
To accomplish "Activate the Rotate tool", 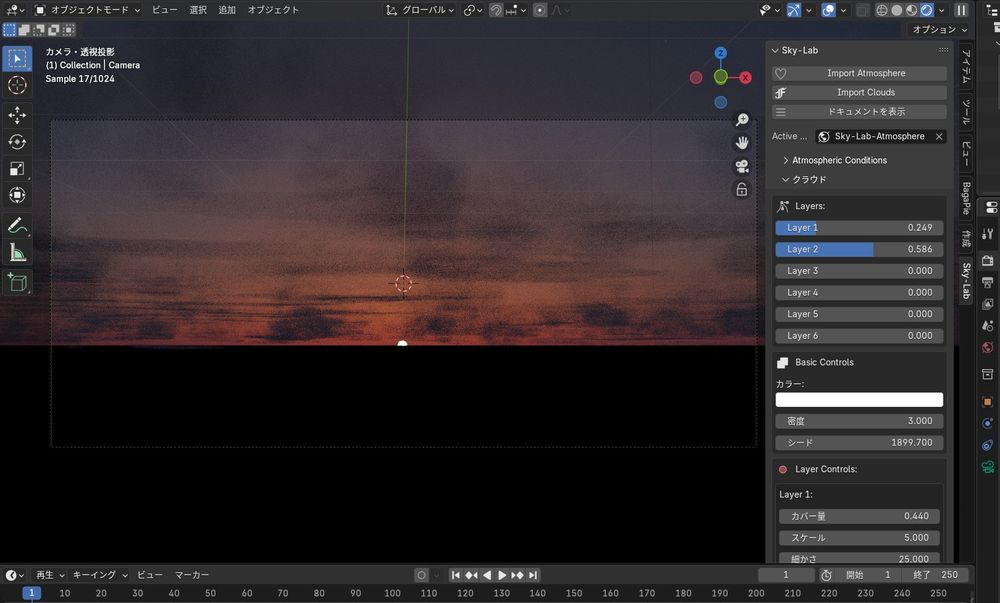I will click(17, 142).
